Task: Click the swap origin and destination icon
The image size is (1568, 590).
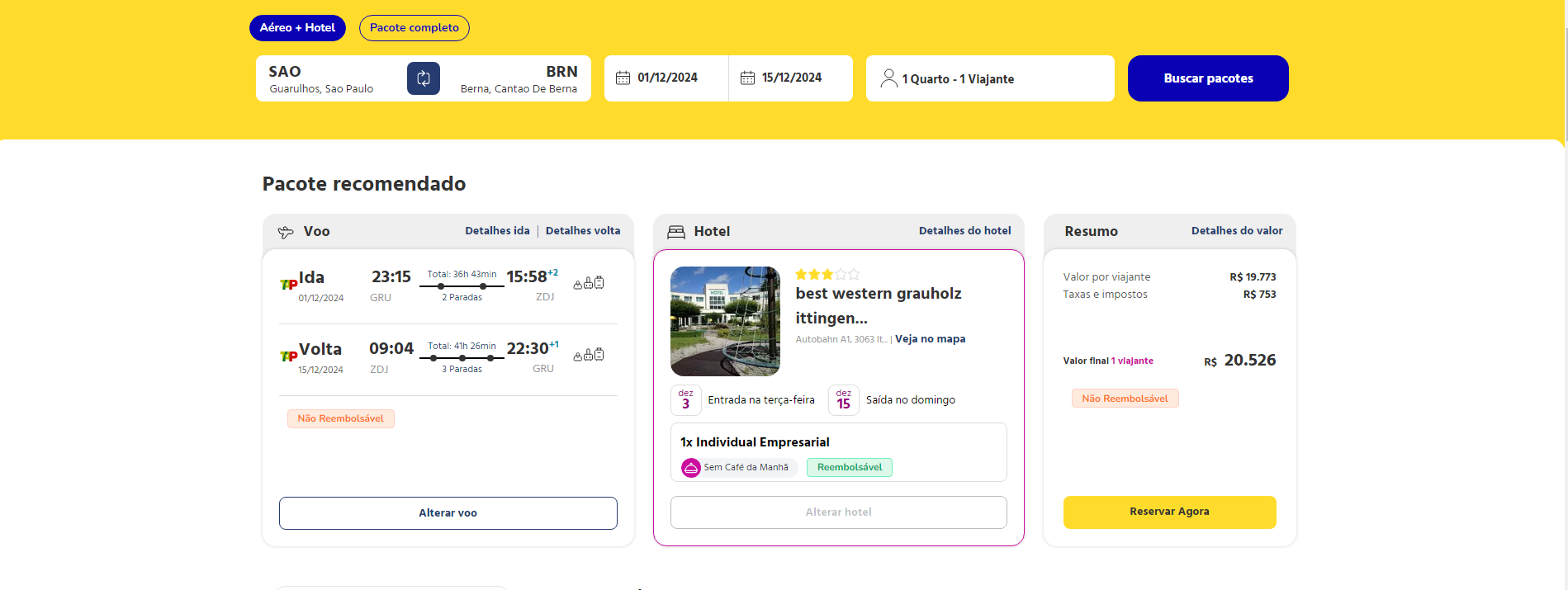Action: pyautogui.click(x=423, y=78)
